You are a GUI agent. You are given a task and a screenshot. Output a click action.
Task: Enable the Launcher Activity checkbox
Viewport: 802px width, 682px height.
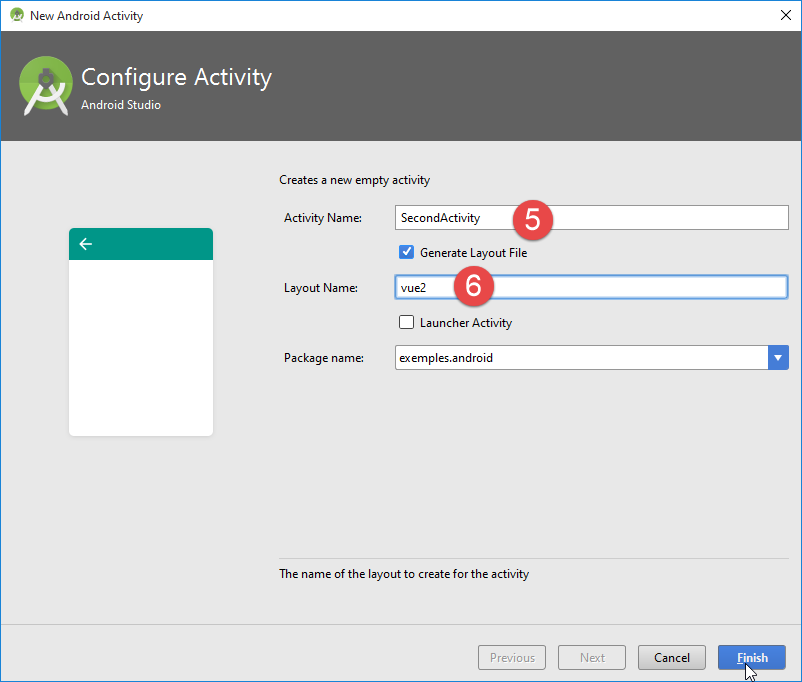pyautogui.click(x=406, y=322)
